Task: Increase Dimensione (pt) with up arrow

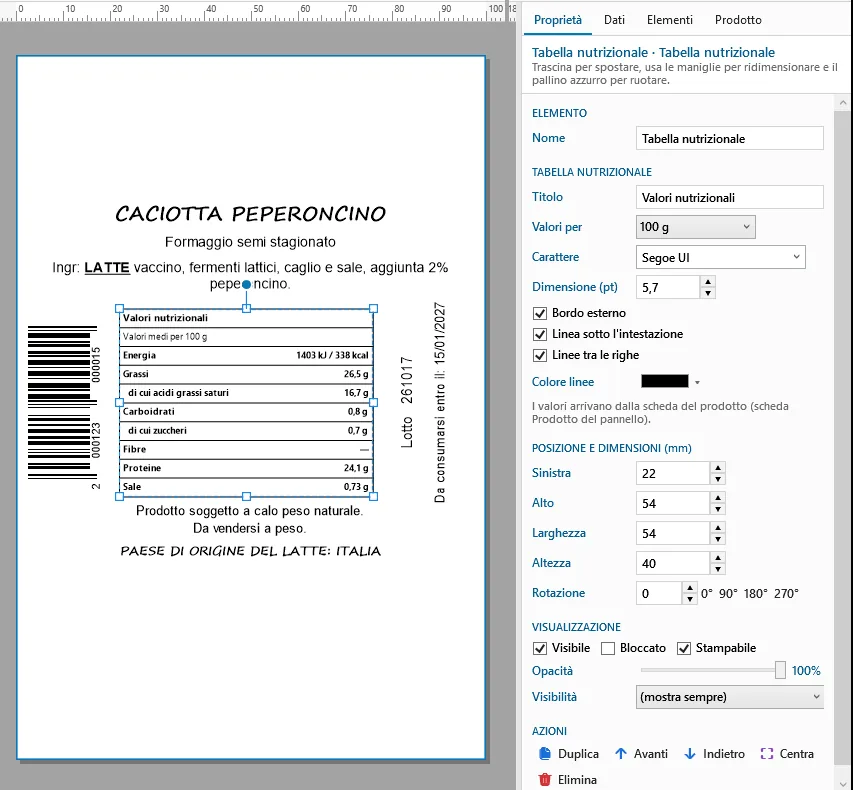Action: tap(707, 281)
